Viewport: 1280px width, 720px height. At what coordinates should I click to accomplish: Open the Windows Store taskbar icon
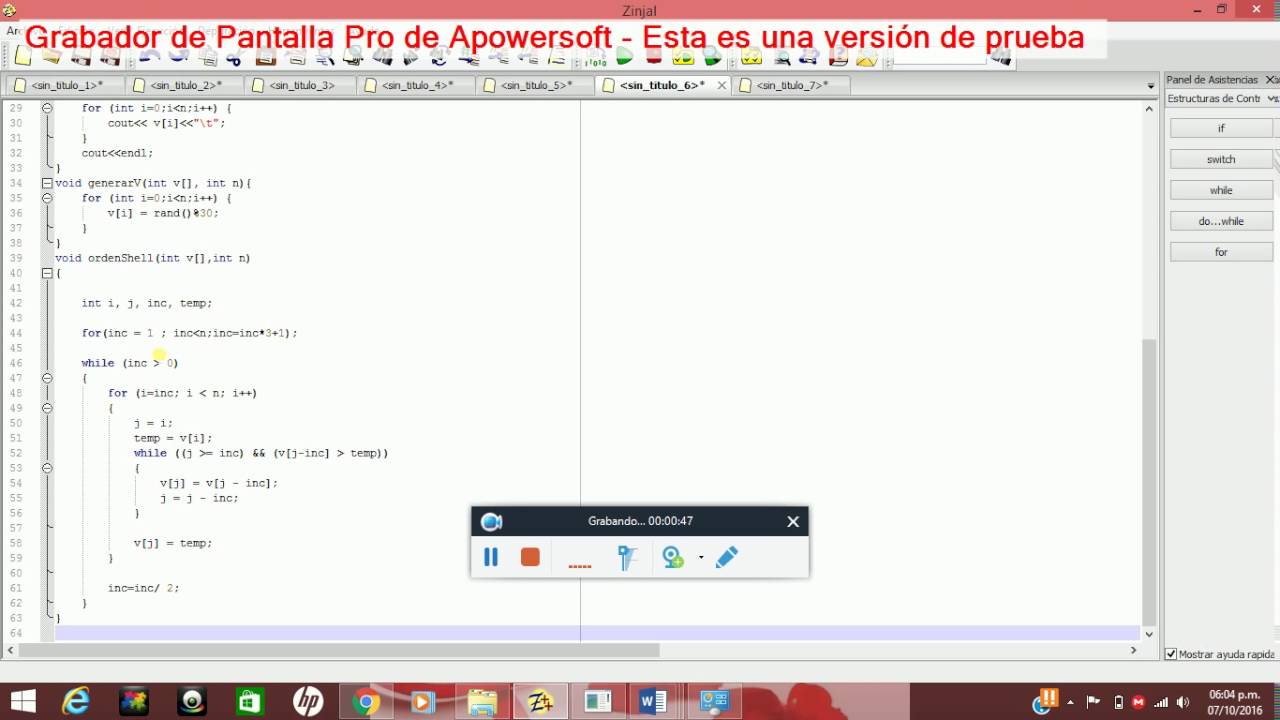[250, 702]
